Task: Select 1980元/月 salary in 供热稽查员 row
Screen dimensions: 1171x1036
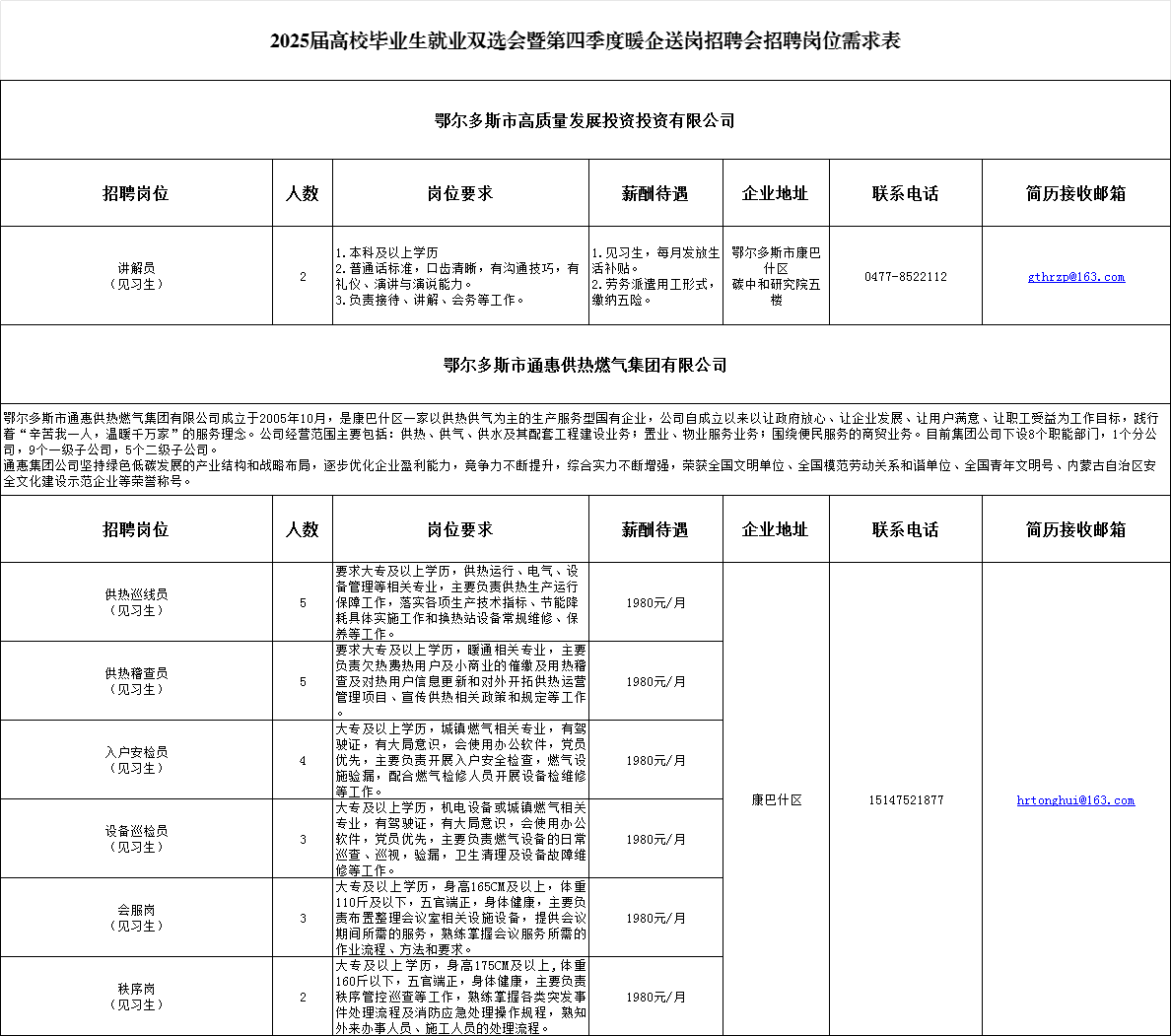Action: click(x=655, y=682)
